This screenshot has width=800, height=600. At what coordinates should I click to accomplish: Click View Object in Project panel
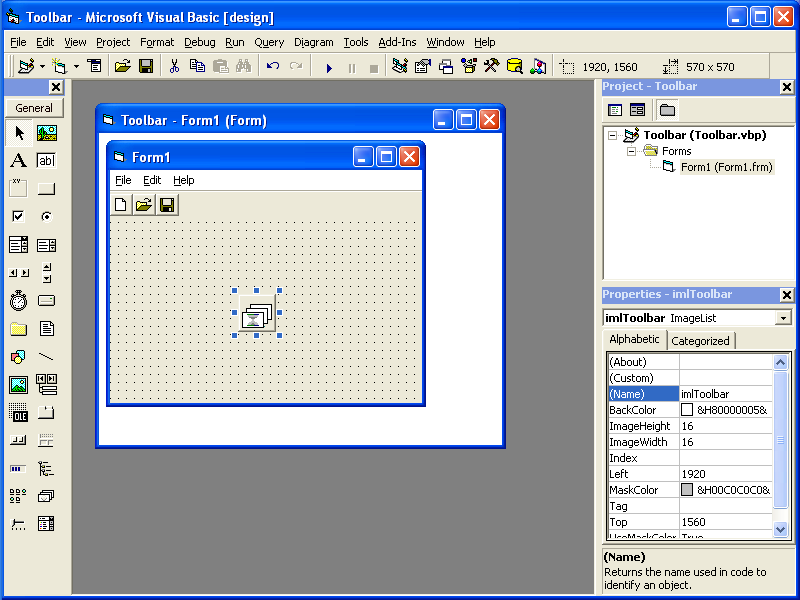[637, 110]
